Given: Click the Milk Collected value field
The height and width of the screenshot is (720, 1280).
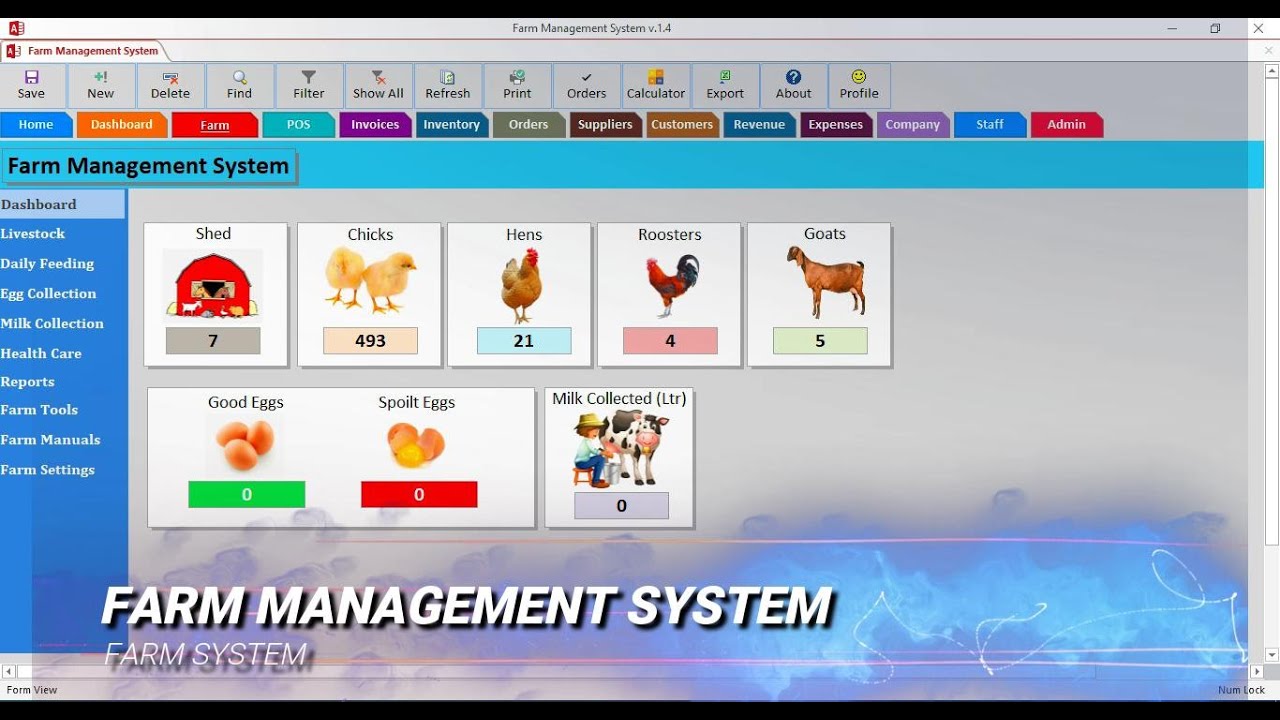Looking at the screenshot, I should pos(621,506).
